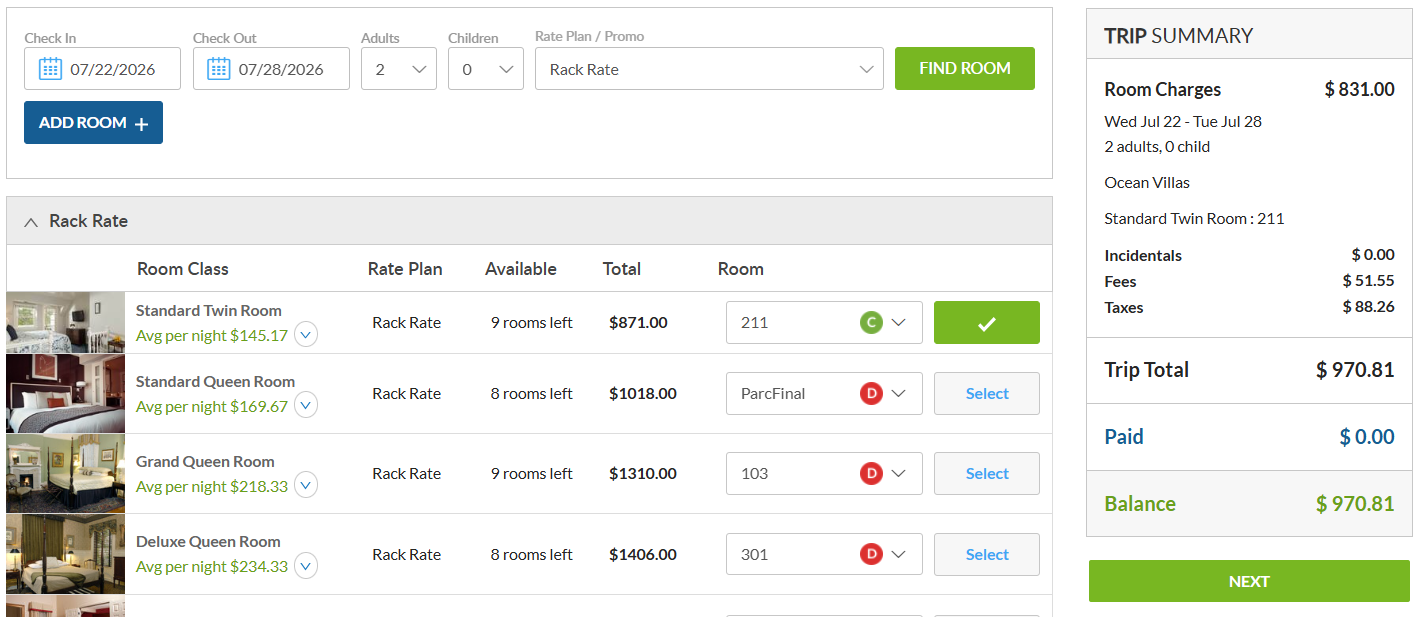Screen dimensions: 1417x617
Task: Click the $1018.00 total
Action: click(643, 393)
